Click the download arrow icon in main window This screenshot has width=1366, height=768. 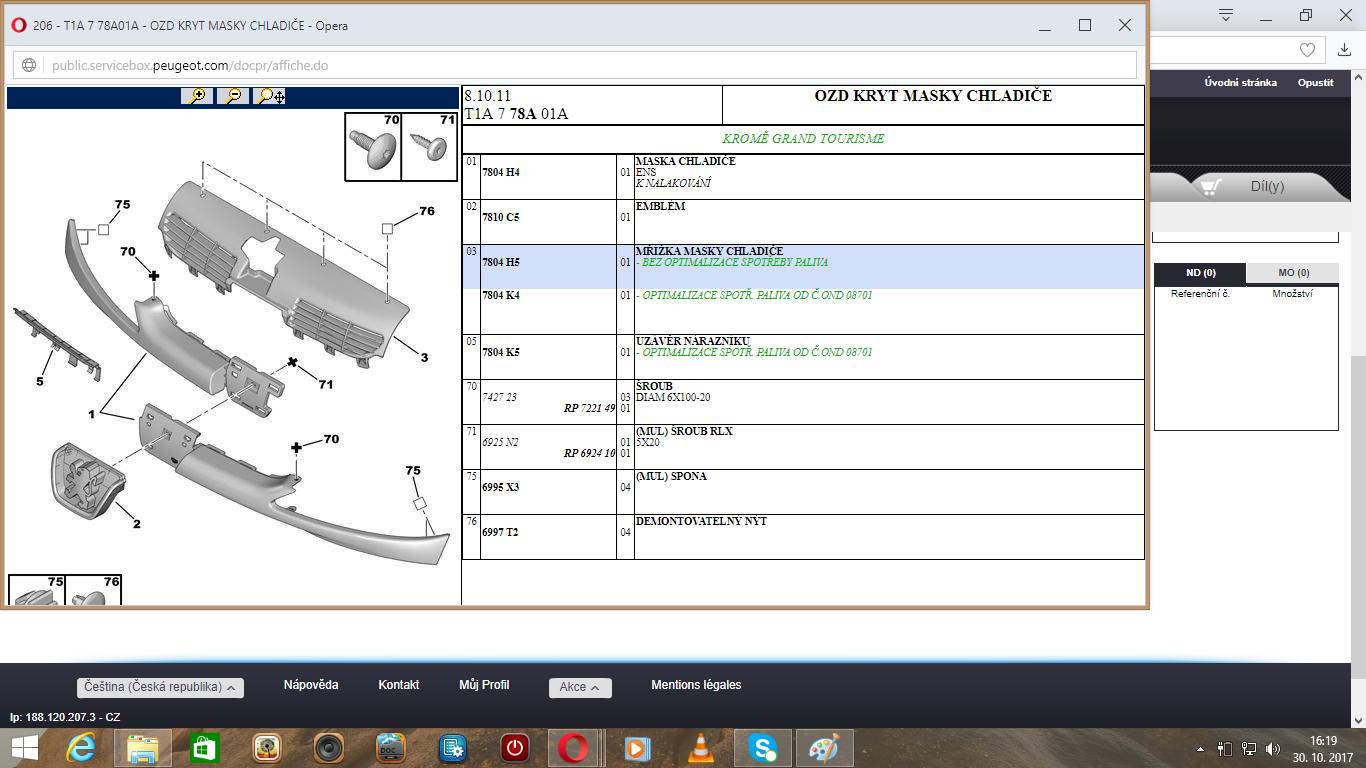pyautogui.click(x=1343, y=49)
